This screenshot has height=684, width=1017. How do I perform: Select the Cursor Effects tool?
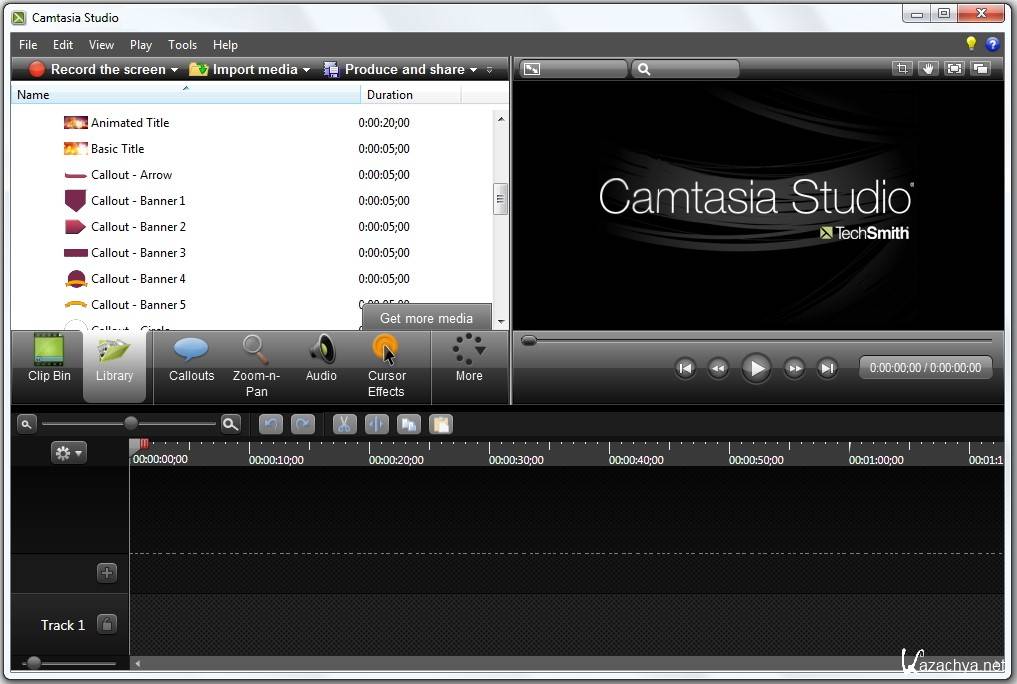(x=386, y=364)
